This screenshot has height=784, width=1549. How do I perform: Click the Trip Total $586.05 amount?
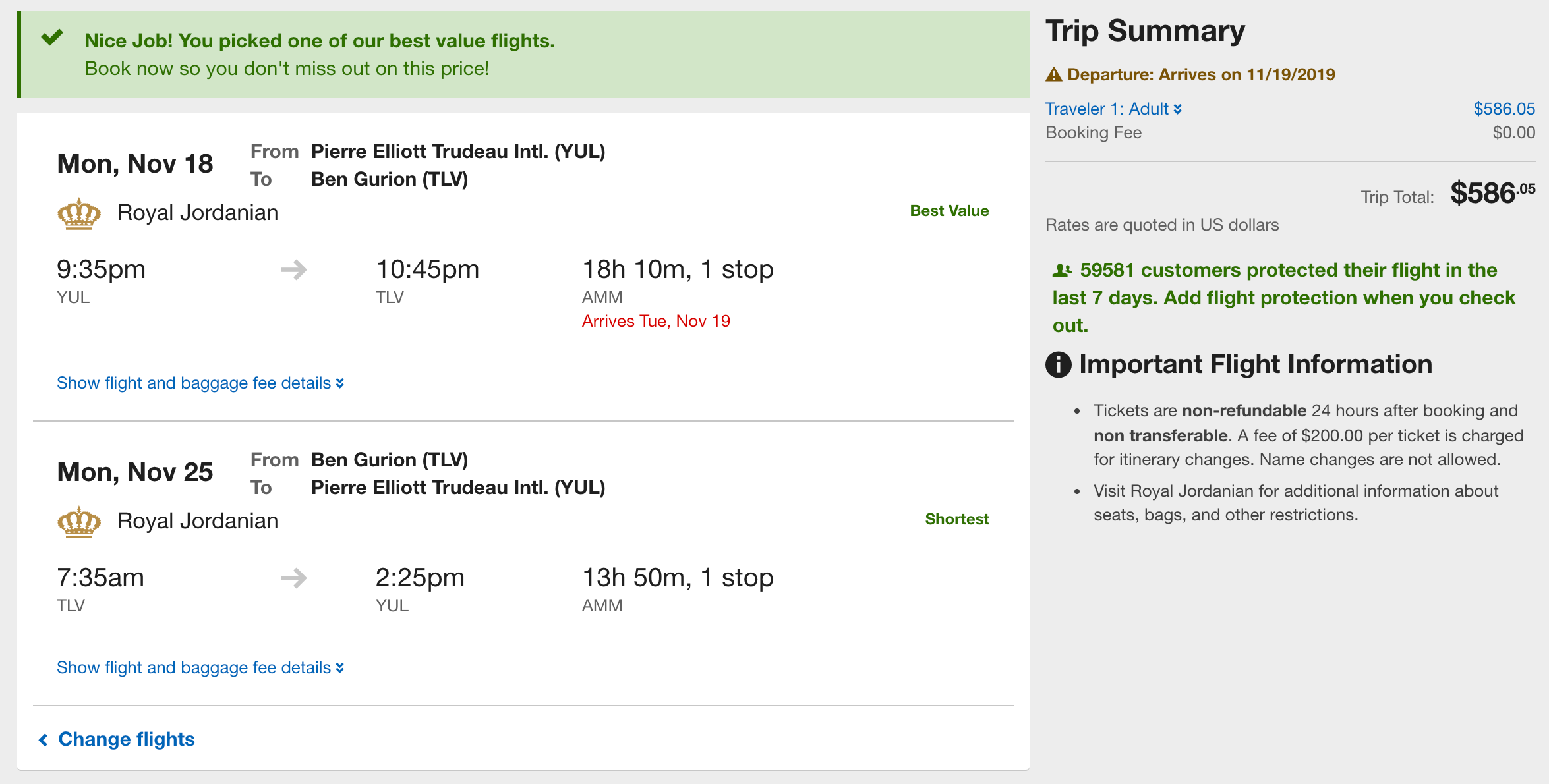click(x=1492, y=194)
